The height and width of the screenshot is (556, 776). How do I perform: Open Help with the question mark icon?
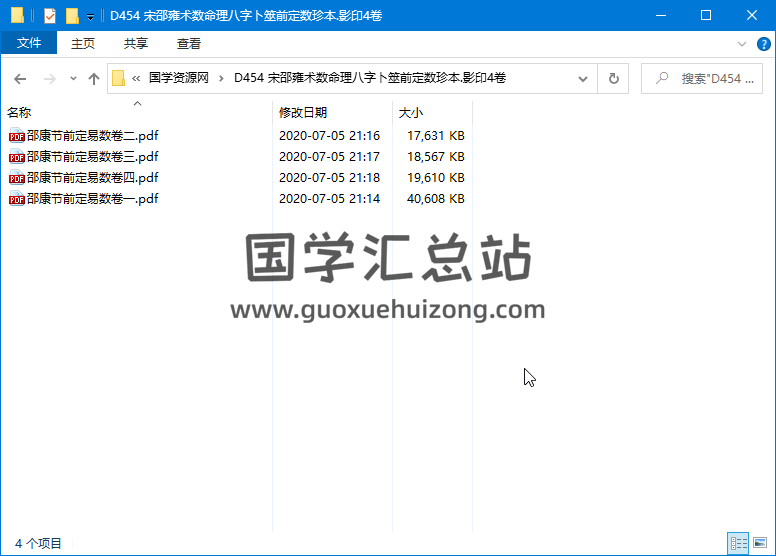(763, 44)
